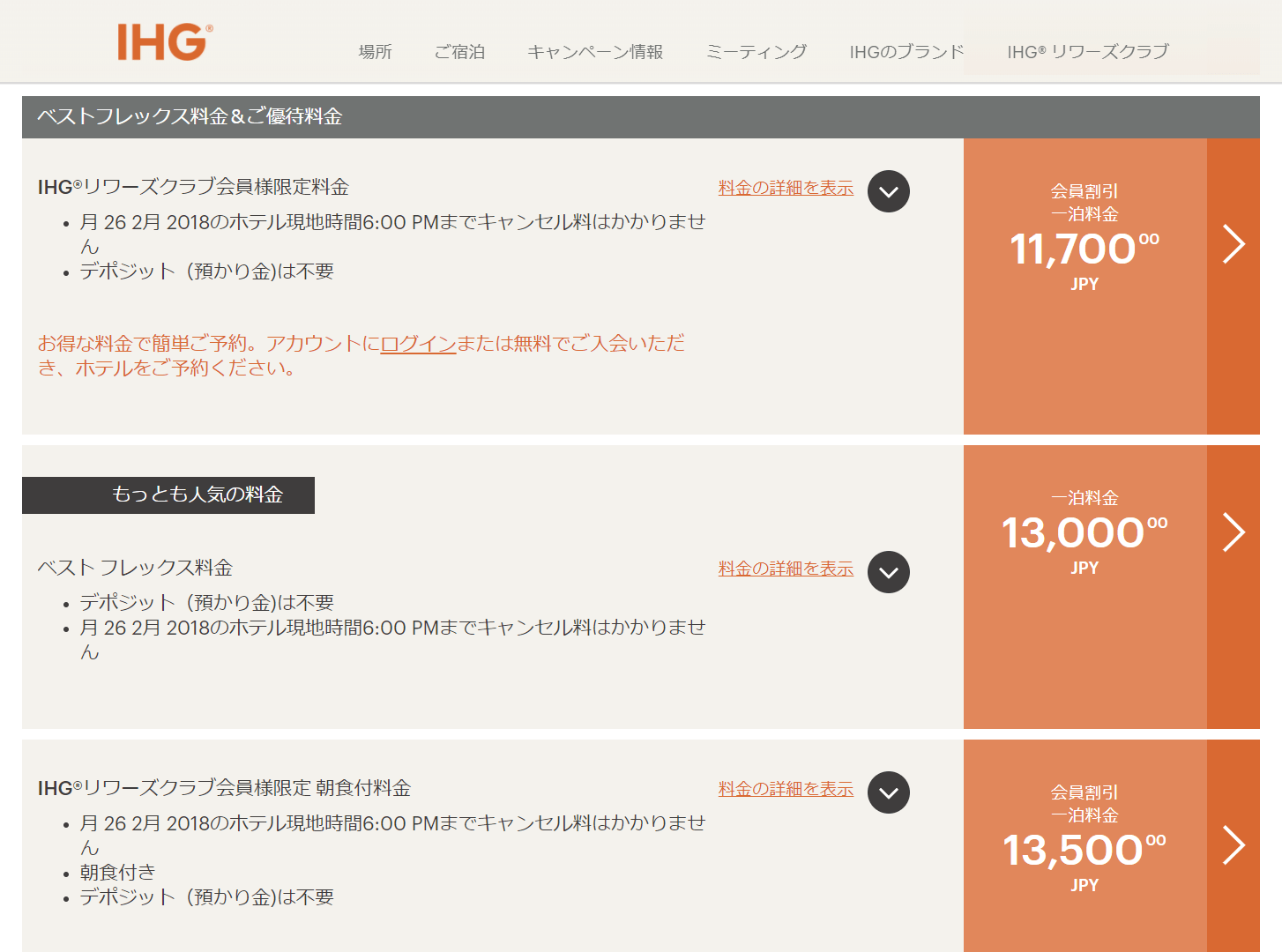The image size is (1282, 952).
Task: Click the 13,000 JPY nightly price panel
Action: coord(1084,533)
